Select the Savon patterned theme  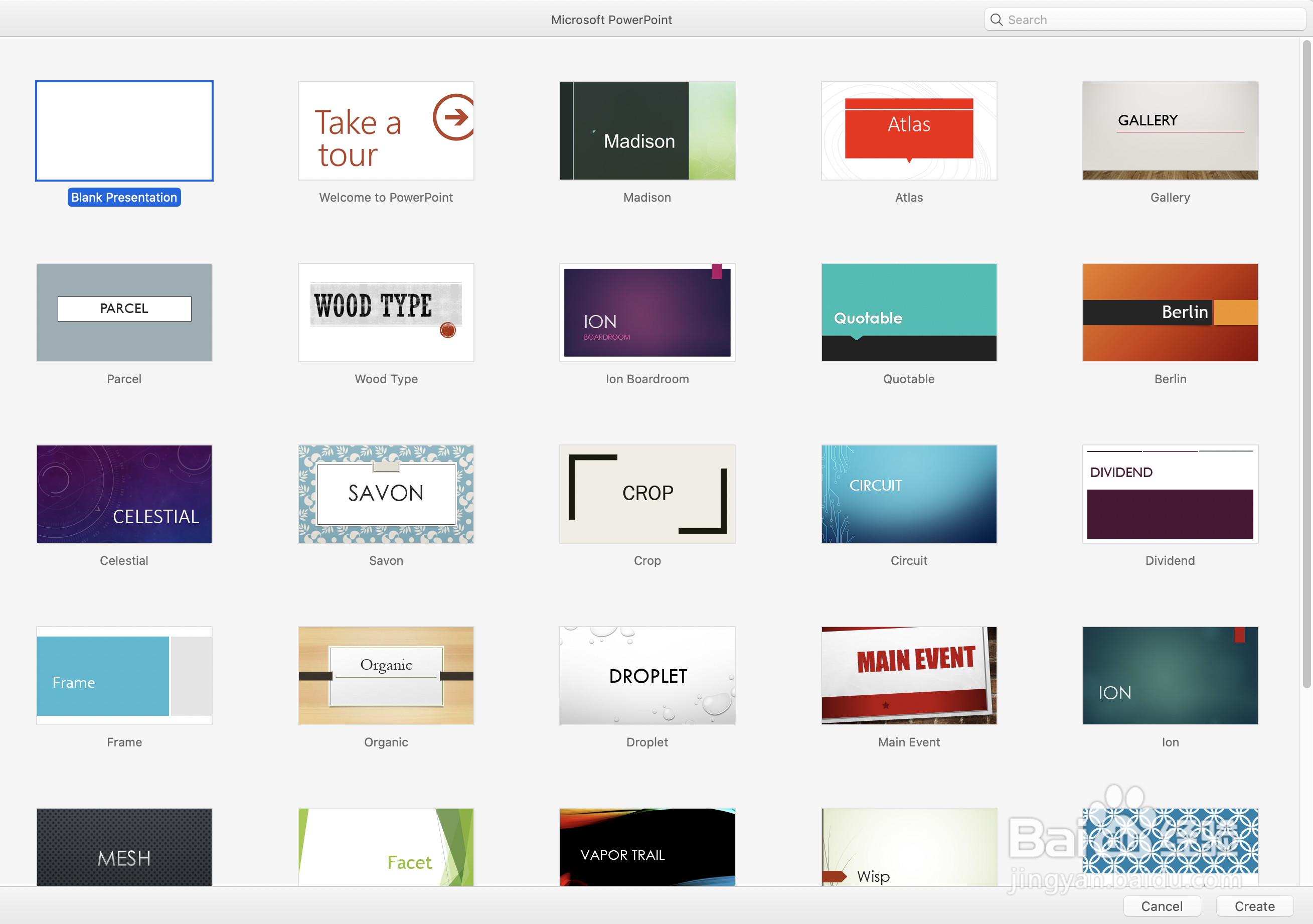(386, 494)
